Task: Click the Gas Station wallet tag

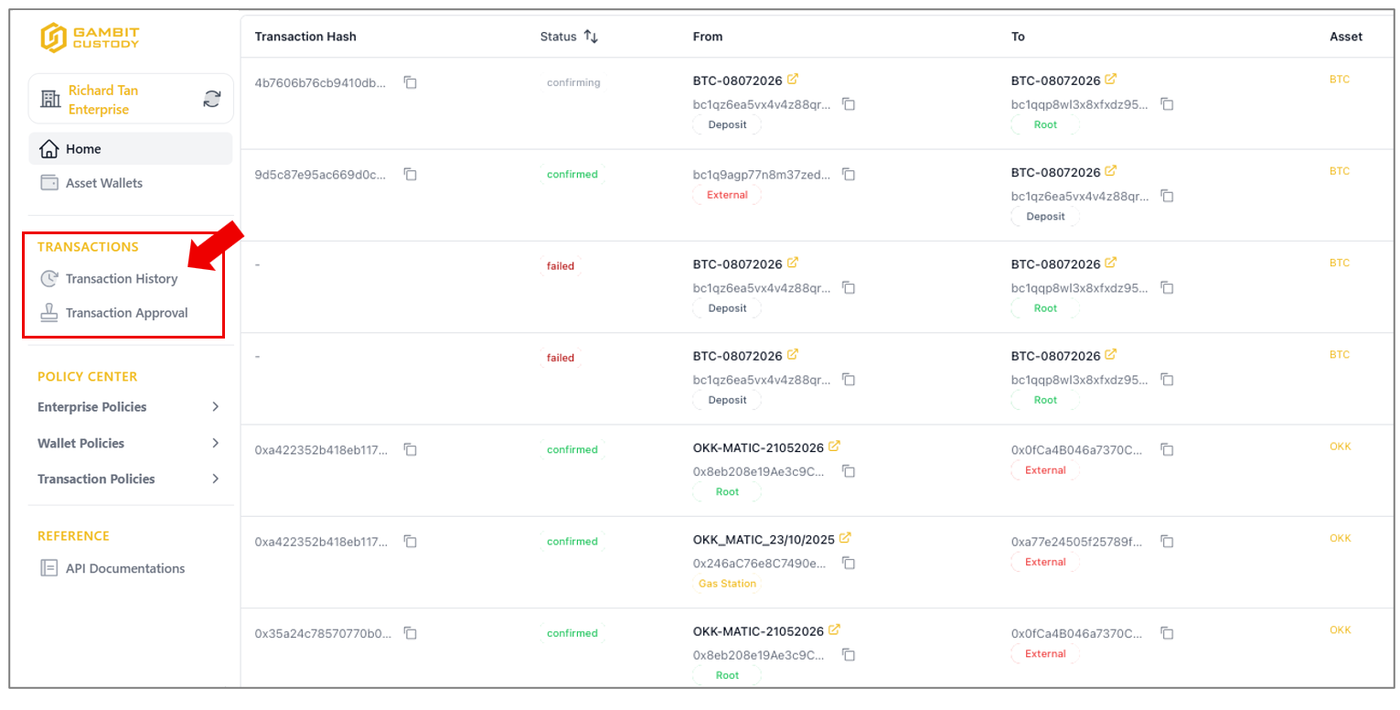Action: (727, 583)
